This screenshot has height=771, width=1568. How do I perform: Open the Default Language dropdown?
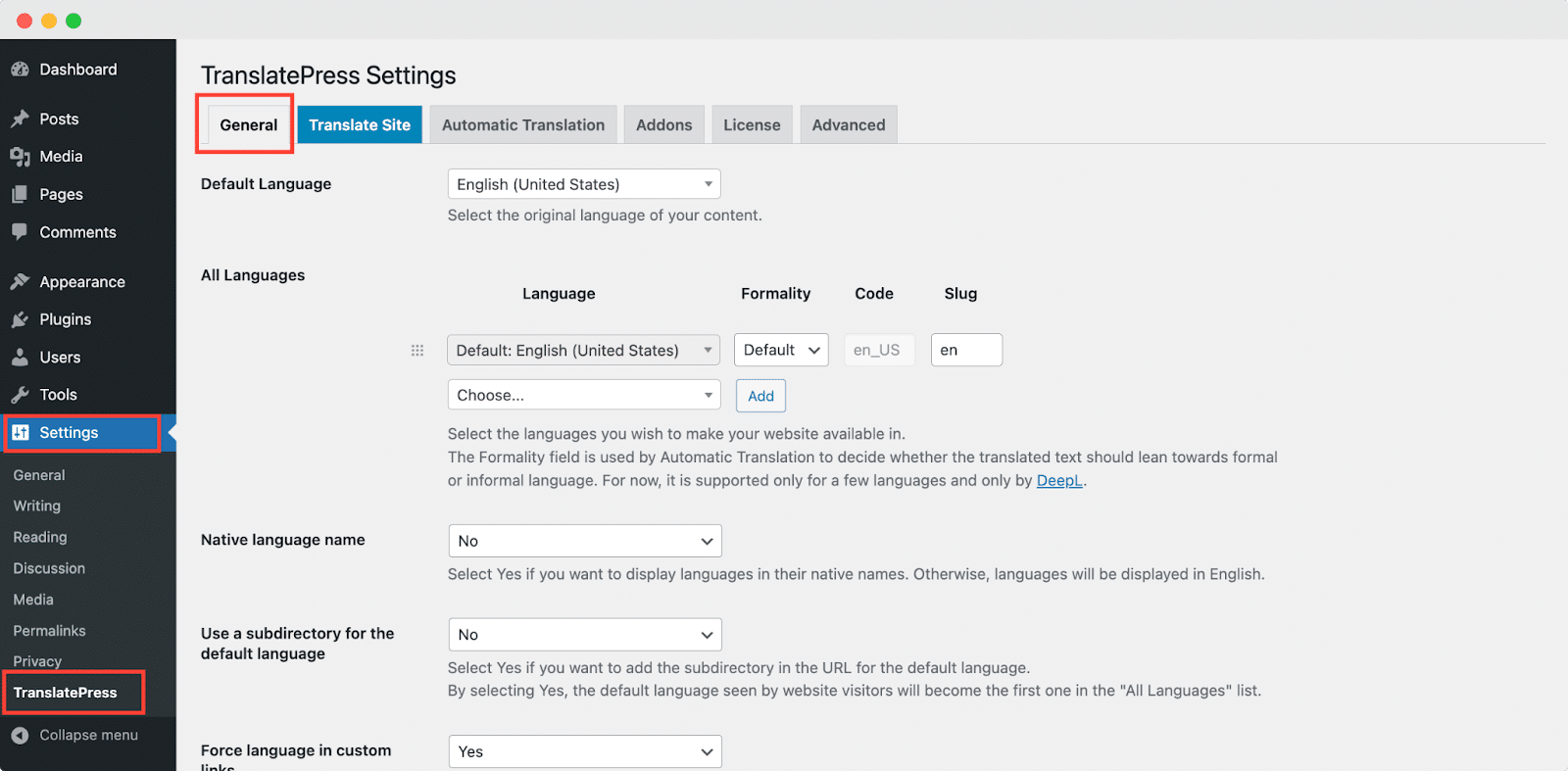click(584, 184)
